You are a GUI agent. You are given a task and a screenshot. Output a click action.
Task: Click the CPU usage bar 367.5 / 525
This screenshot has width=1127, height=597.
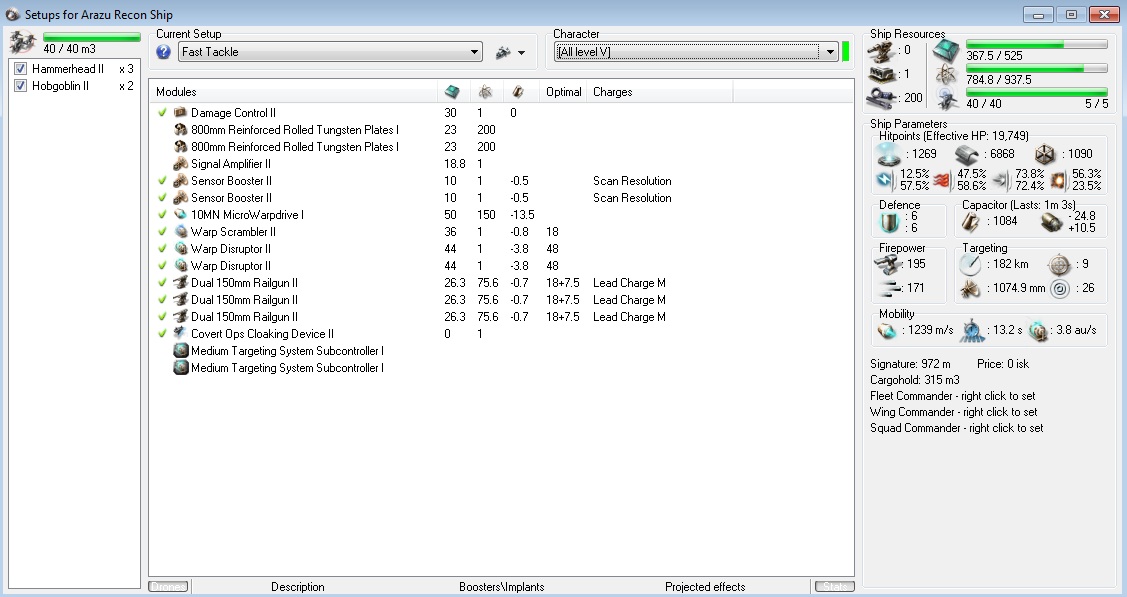(1036, 45)
